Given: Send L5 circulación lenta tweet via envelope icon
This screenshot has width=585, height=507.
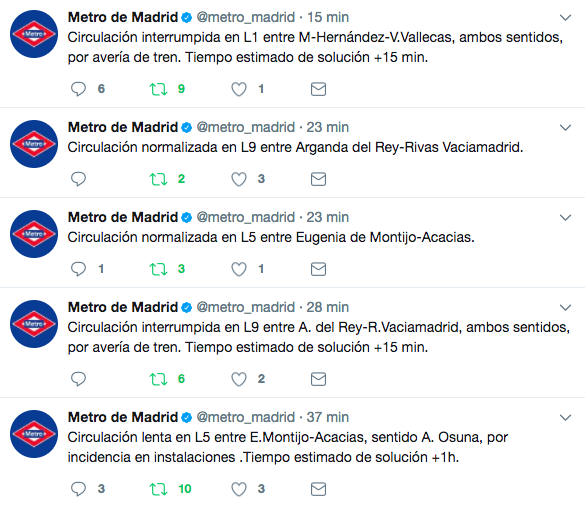Looking at the screenshot, I should pyautogui.click(x=318, y=489).
